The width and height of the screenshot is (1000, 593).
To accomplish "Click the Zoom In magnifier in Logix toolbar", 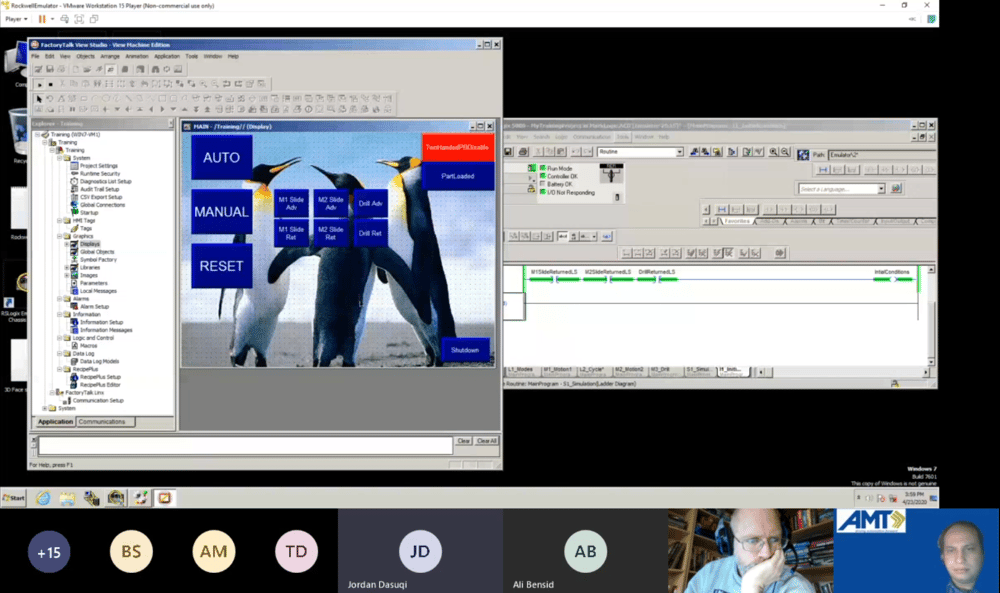I will pos(774,152).
